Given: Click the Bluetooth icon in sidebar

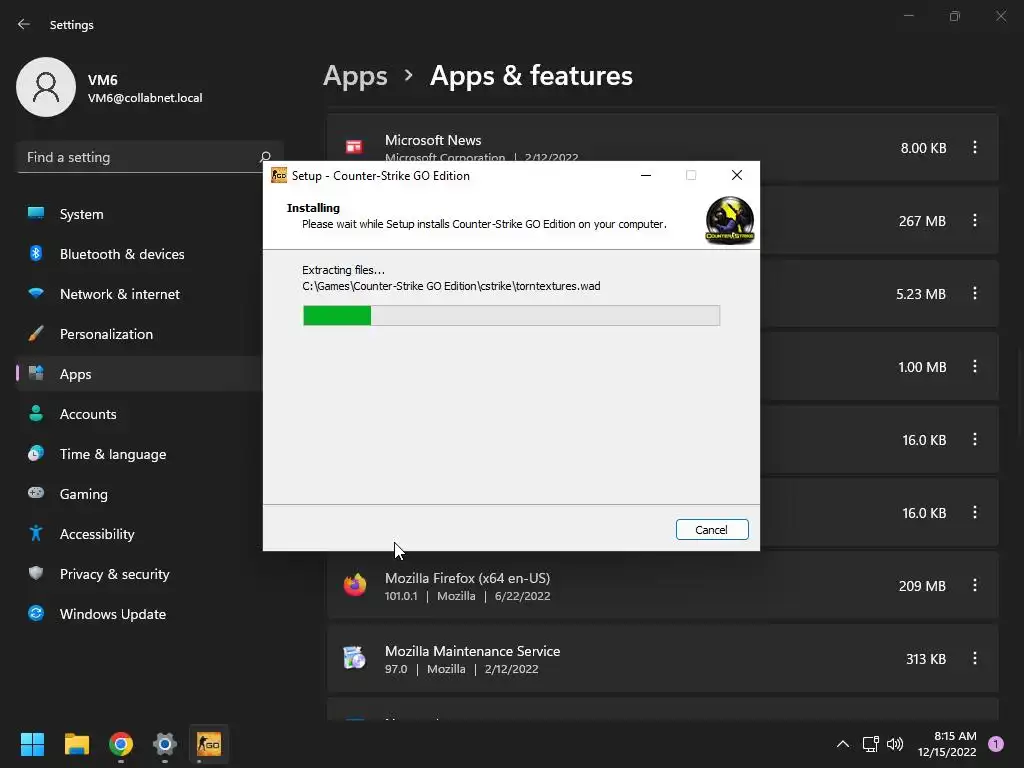Looking at the screenshot, I should point(36,253).
